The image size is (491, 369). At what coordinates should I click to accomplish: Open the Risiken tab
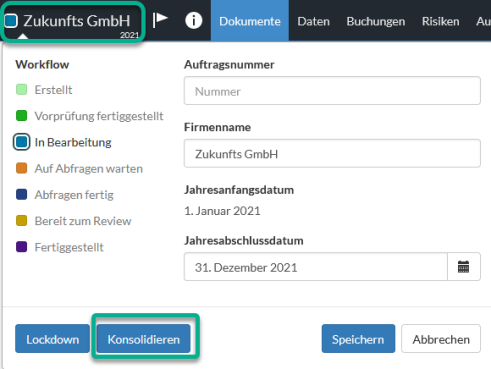(x=440, y=21)
